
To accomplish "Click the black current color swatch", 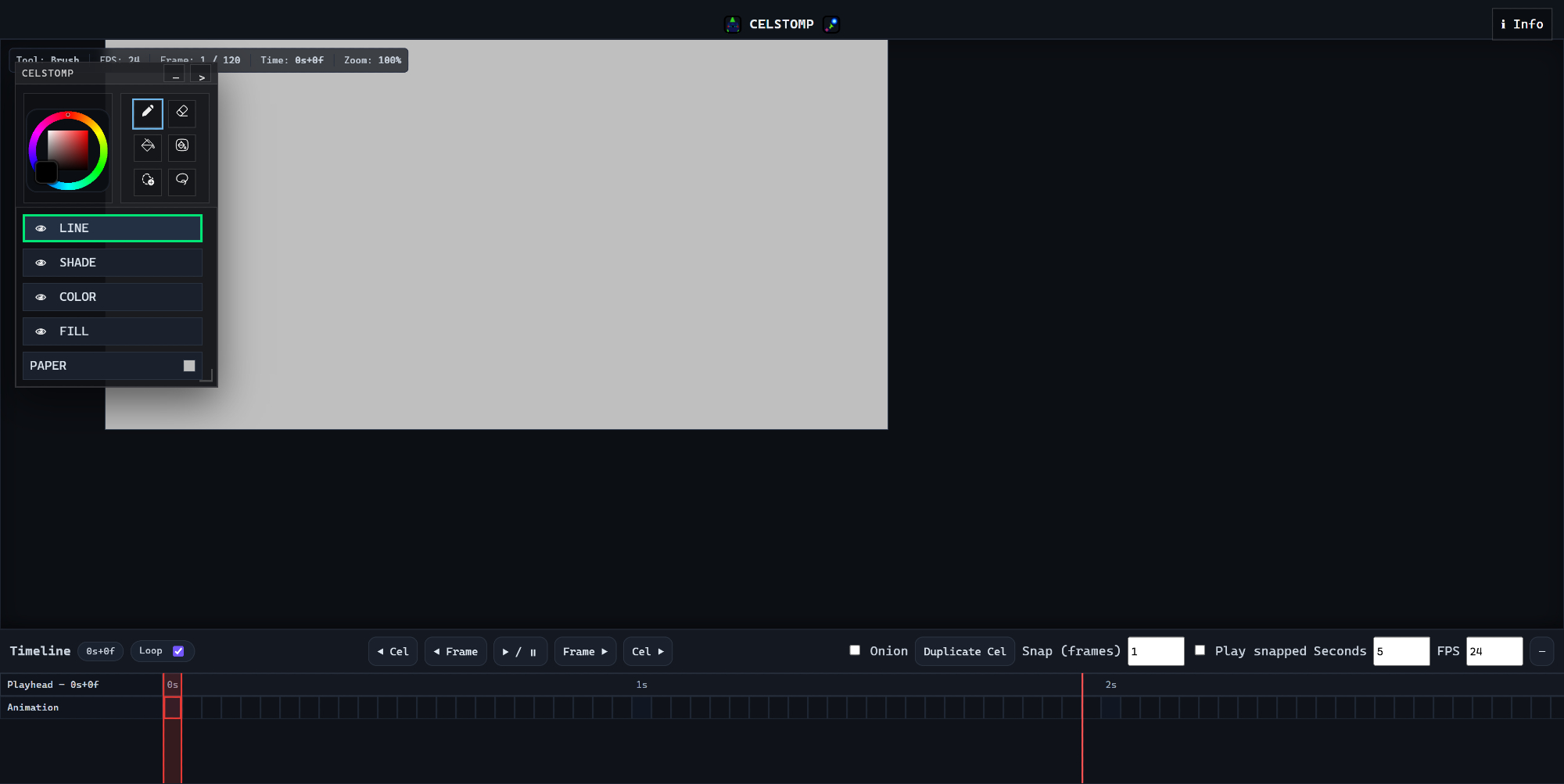I will [x=47, y=171].
